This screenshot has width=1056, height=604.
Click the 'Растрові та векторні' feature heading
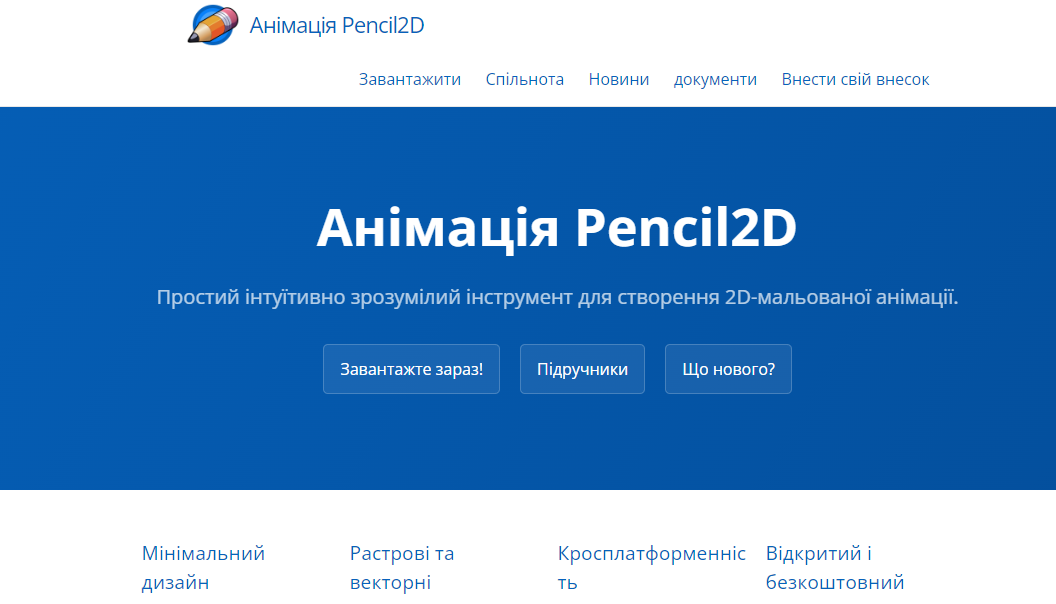coord(402,568)
